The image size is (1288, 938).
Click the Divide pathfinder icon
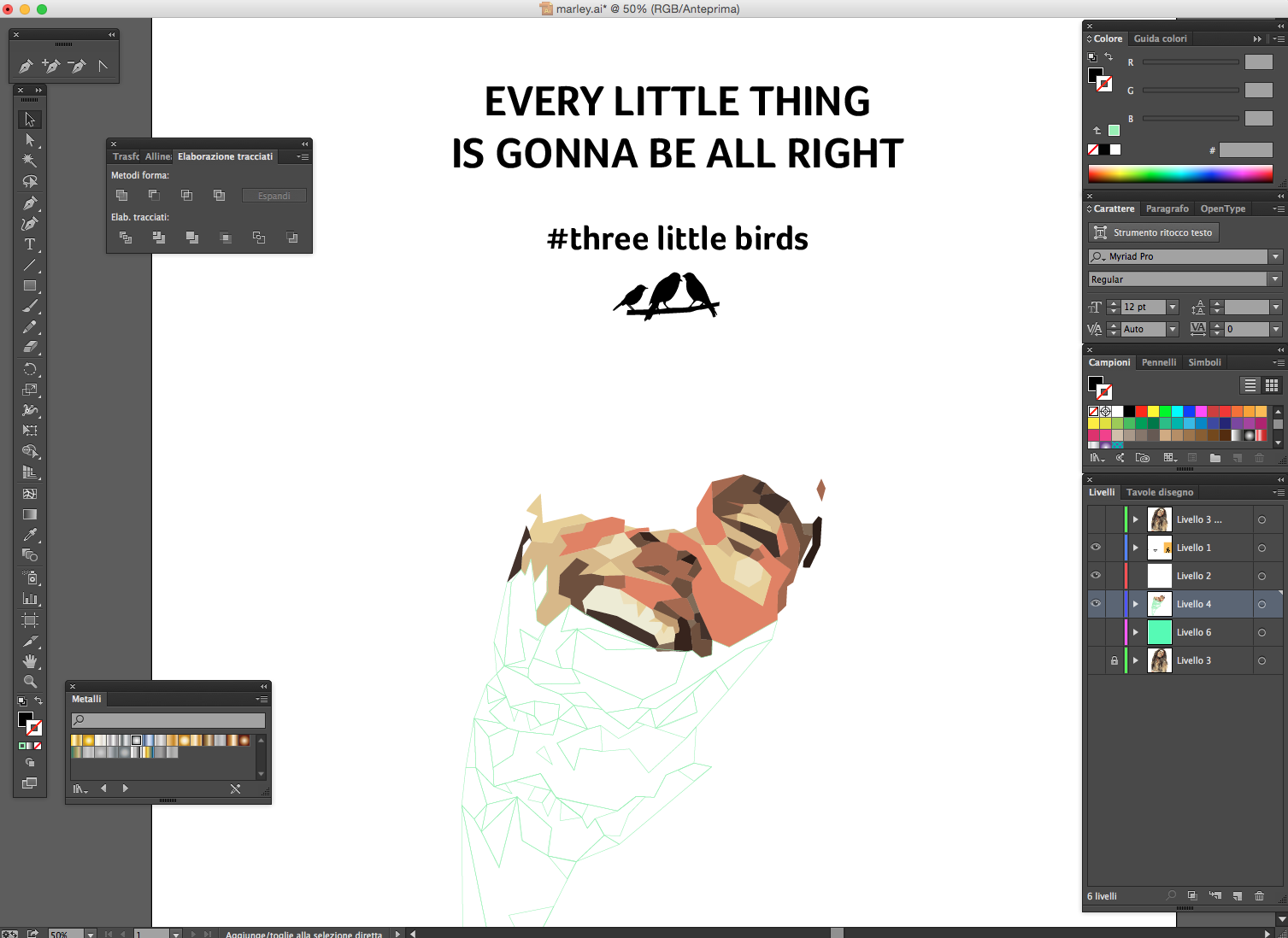pos(126,237)
